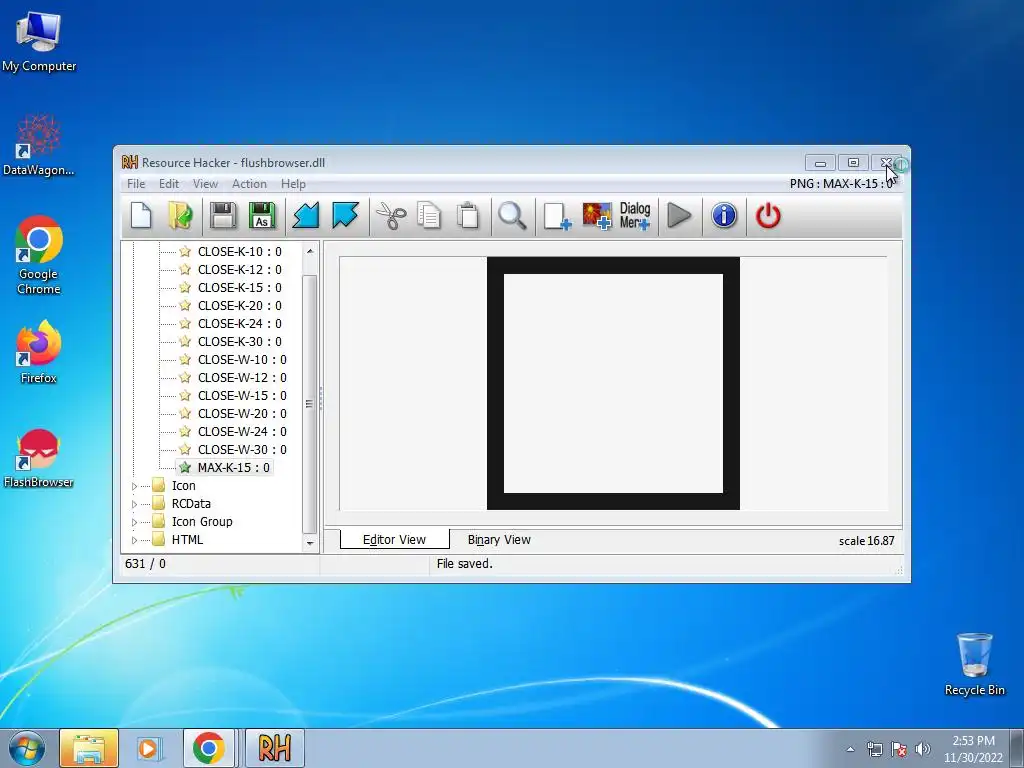Image resolution: width=1024 pixels, height=768 pixels.
Task: Click the blue down-left arrow import icon
Action: click(x=306, y=216)
